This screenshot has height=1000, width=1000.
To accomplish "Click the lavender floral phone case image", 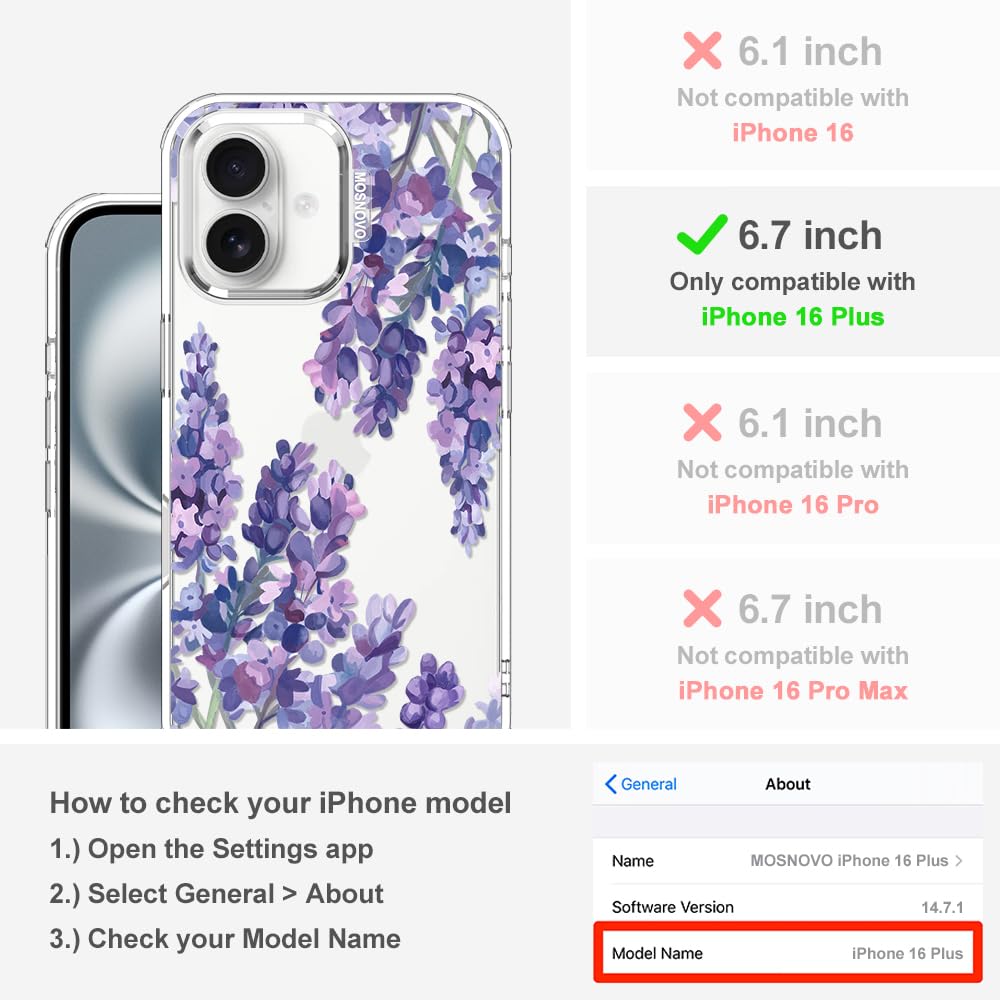I will [x=336, y=412].
